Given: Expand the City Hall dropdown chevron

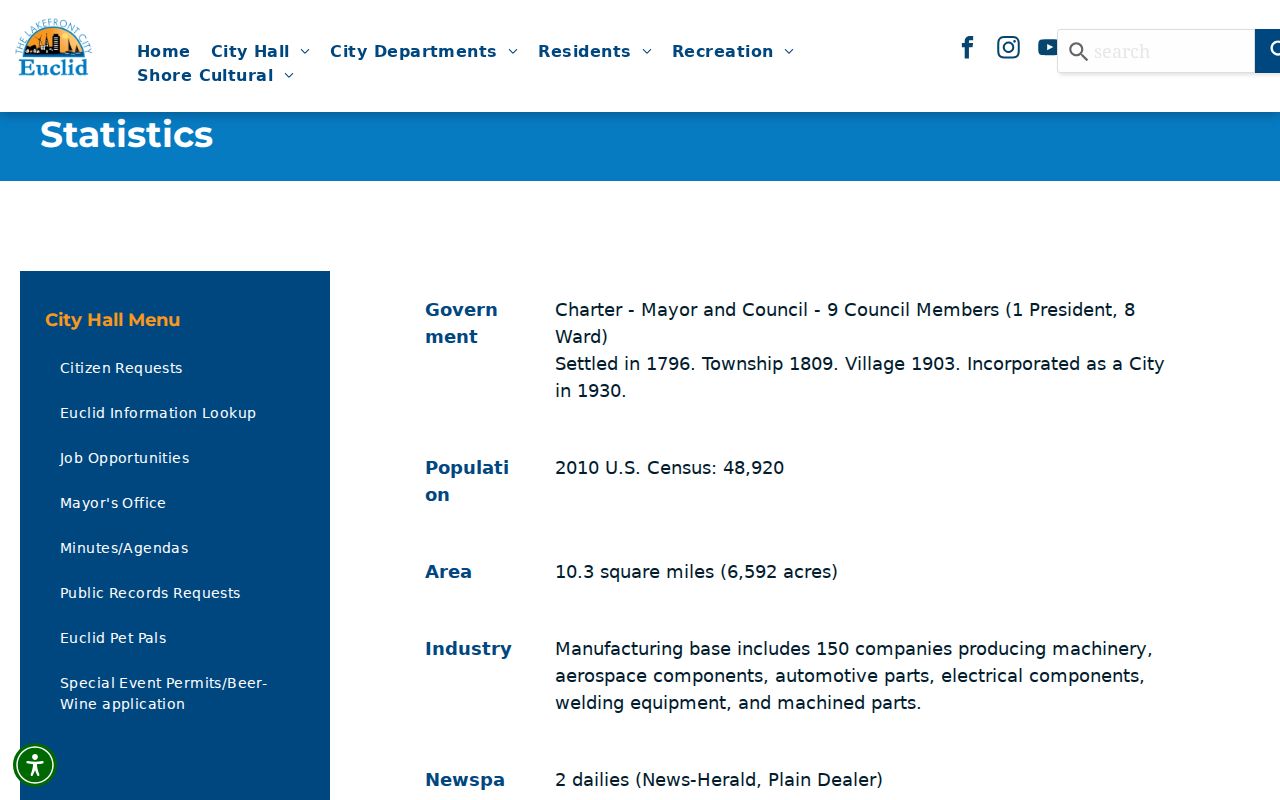Looking at the screenshot, I should 305,51.
